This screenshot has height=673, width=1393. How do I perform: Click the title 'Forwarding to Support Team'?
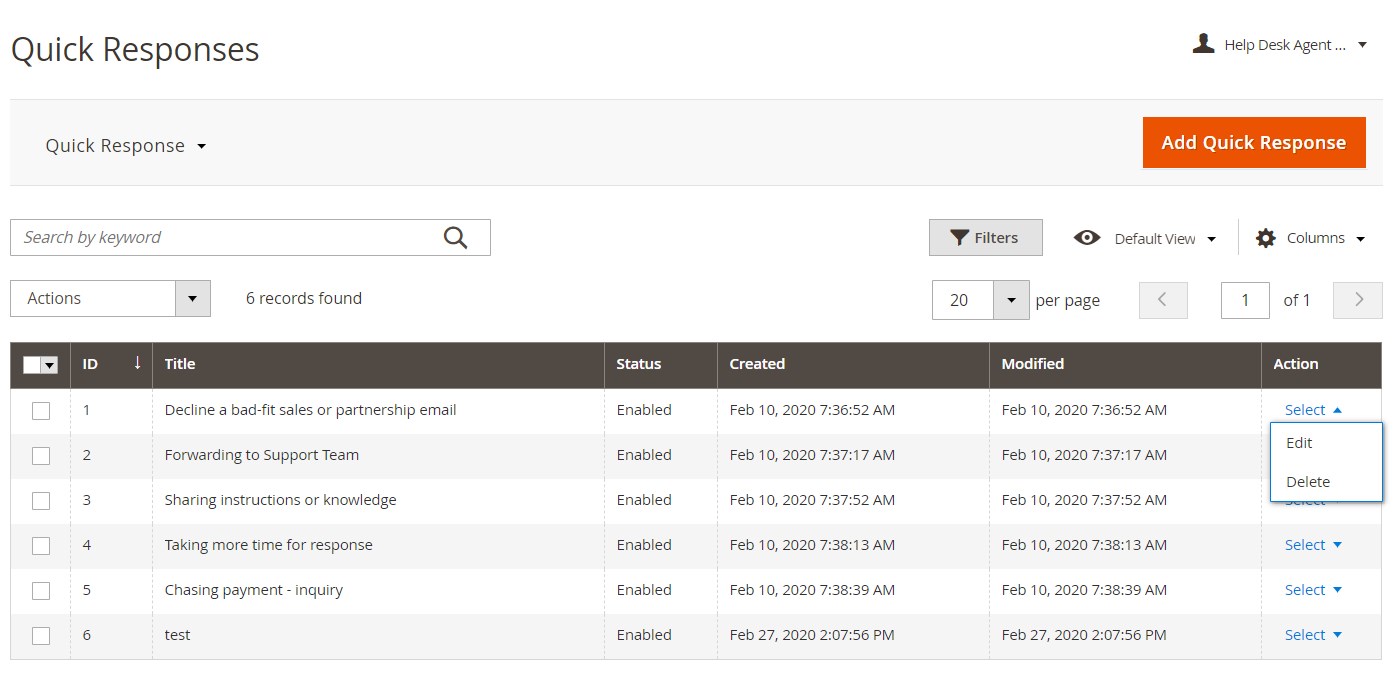tap(262, 455)
